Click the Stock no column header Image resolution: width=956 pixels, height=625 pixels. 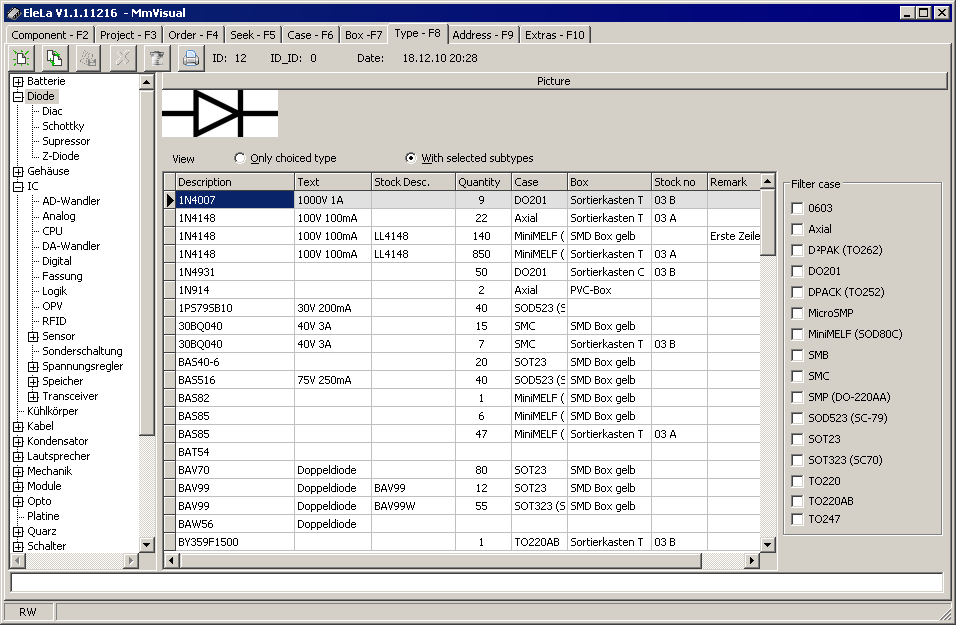coord(679,182)
